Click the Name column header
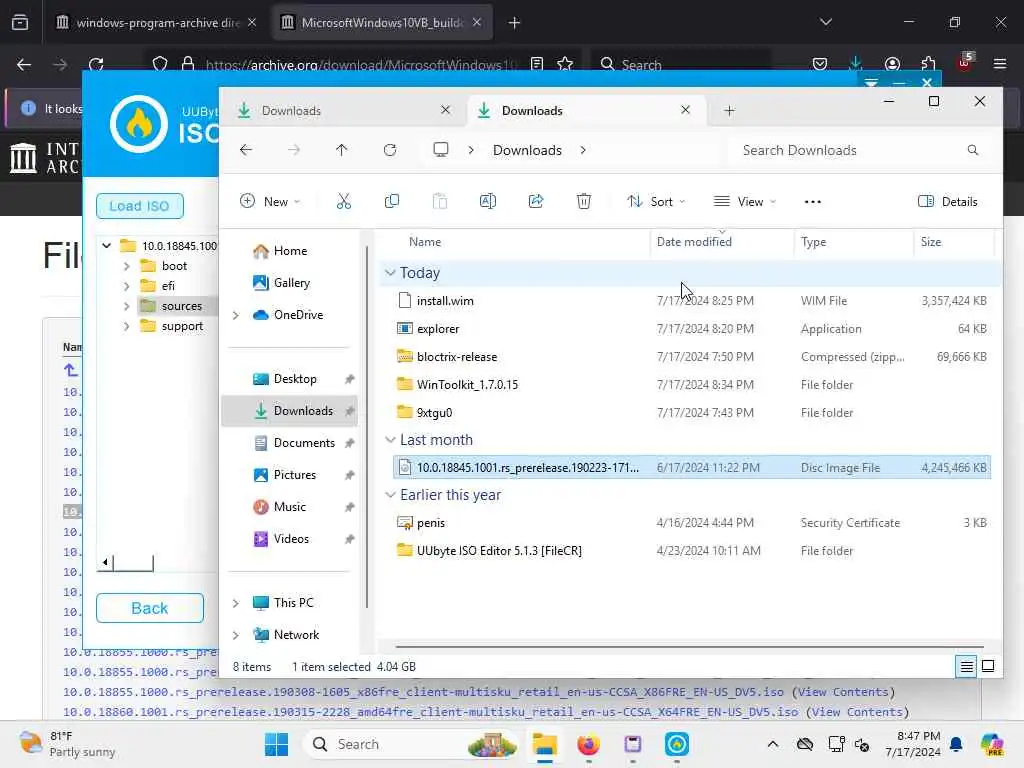This screenshot has width=1024, height=768. click(x=425, y=242)
